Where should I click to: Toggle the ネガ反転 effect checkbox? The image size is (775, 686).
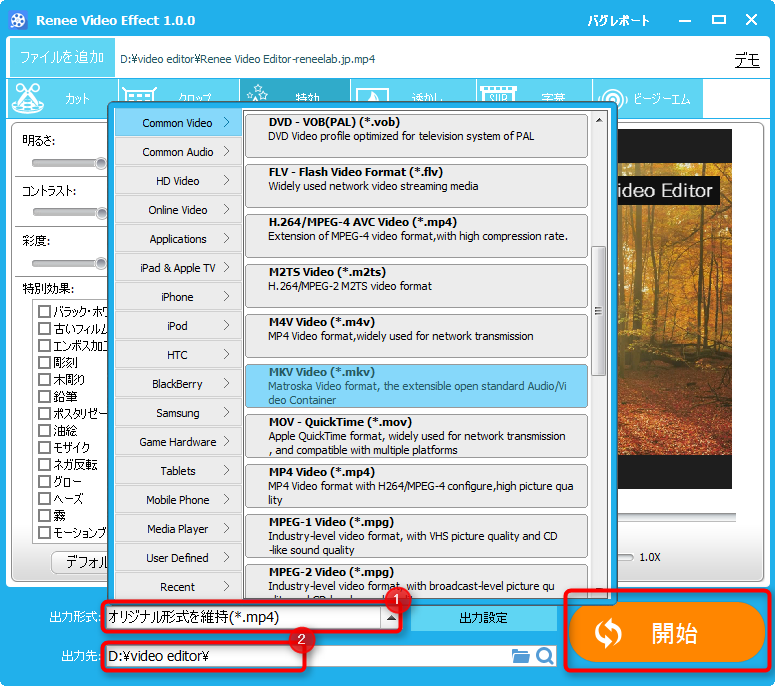click(x=44, y=465)
